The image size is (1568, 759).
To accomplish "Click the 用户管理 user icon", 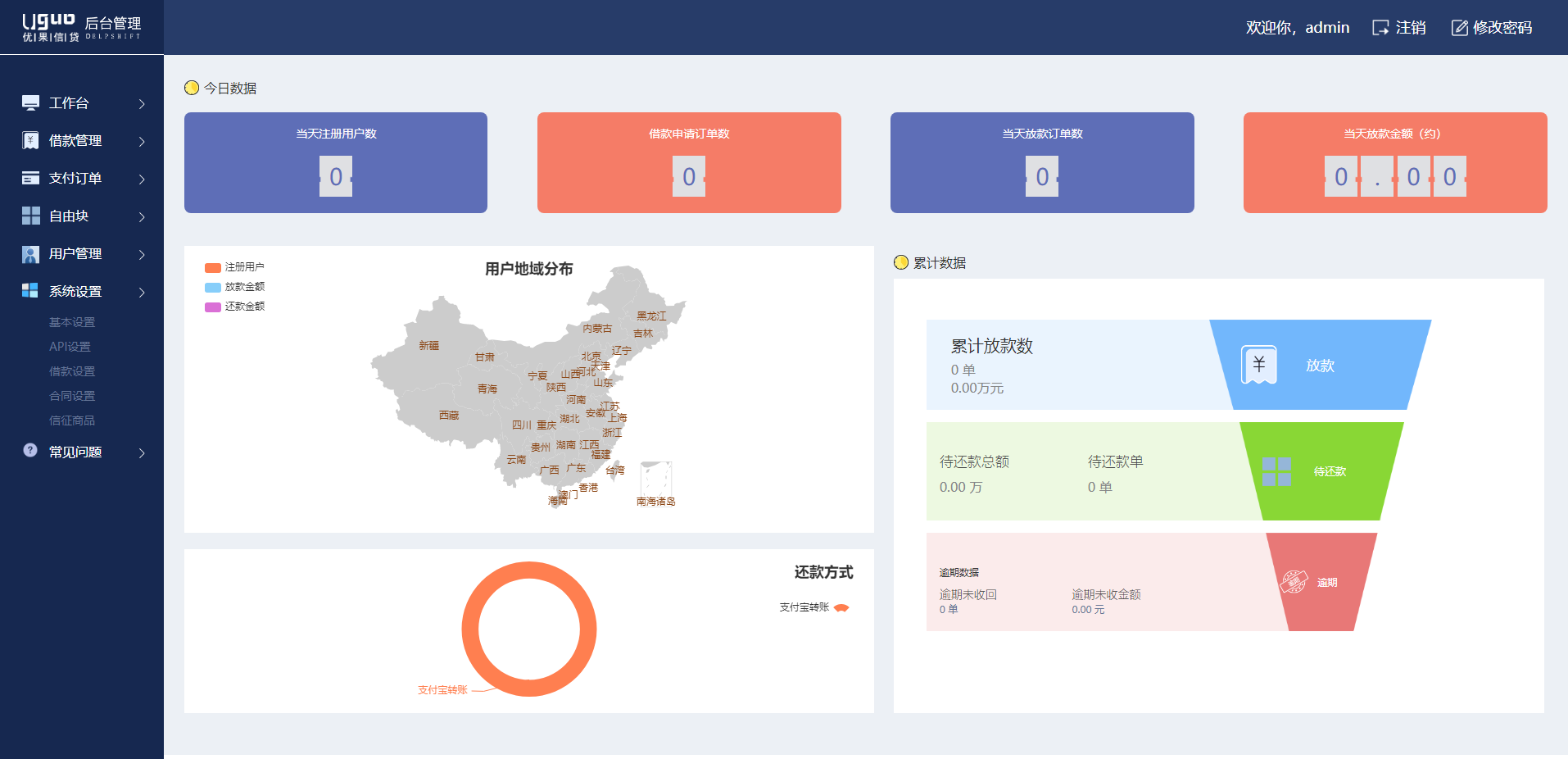I will point(30,254).
